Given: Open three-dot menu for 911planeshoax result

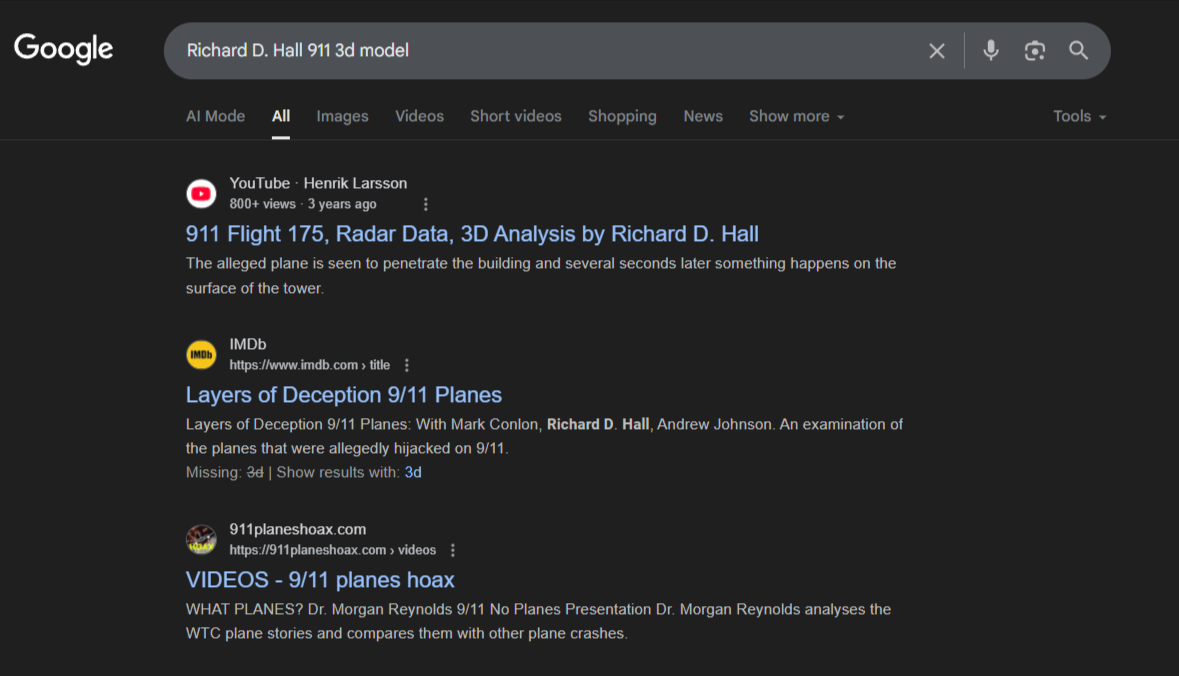Looking at the screenshot, I should click(453, 550).
